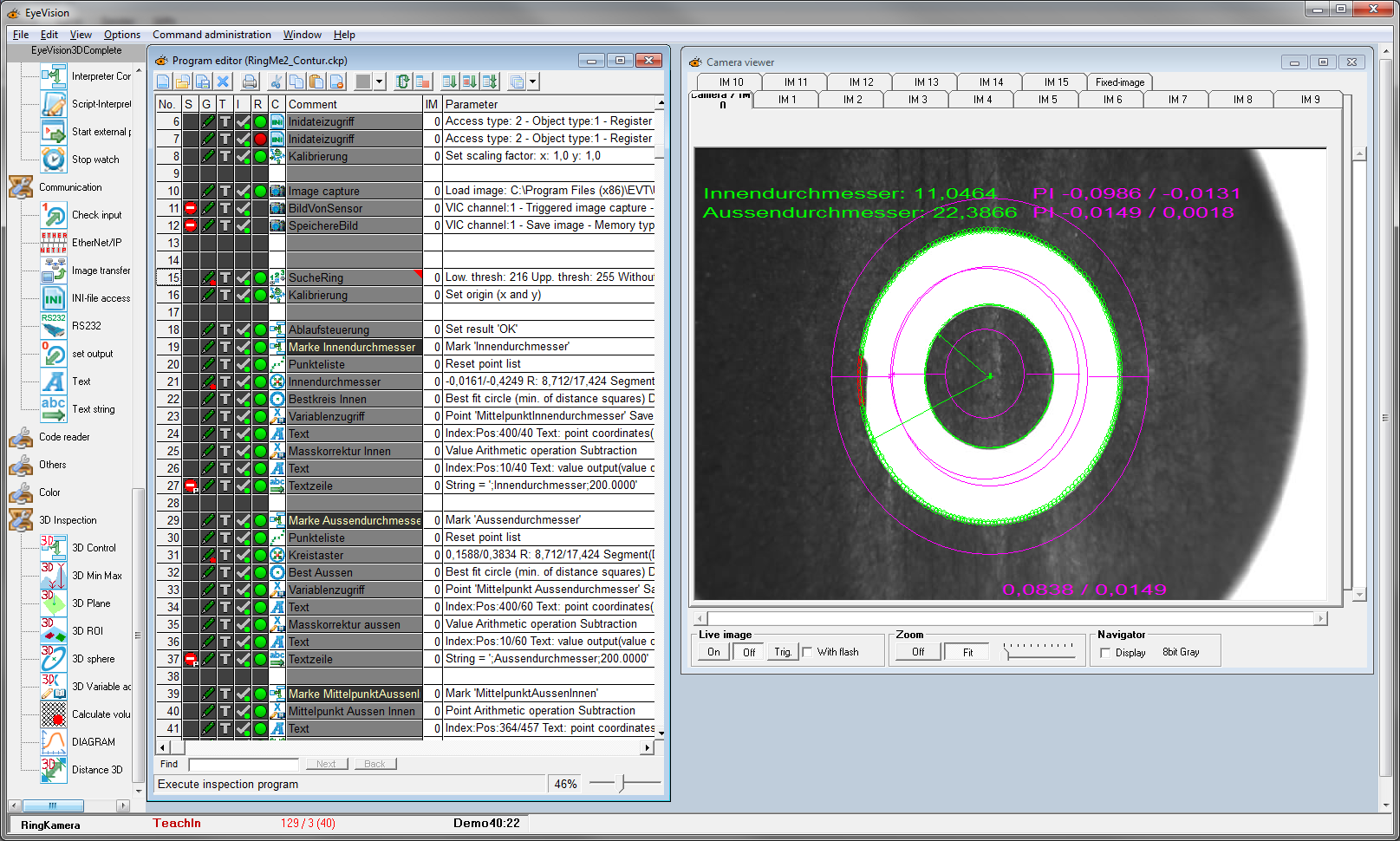Collapse the Communication tree category
The image size is (1400, 841).
point(21,187)
